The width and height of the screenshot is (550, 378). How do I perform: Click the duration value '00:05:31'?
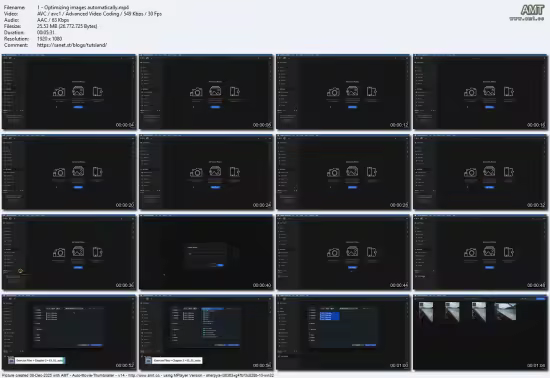pyautogui.click(x=46, y=33)
